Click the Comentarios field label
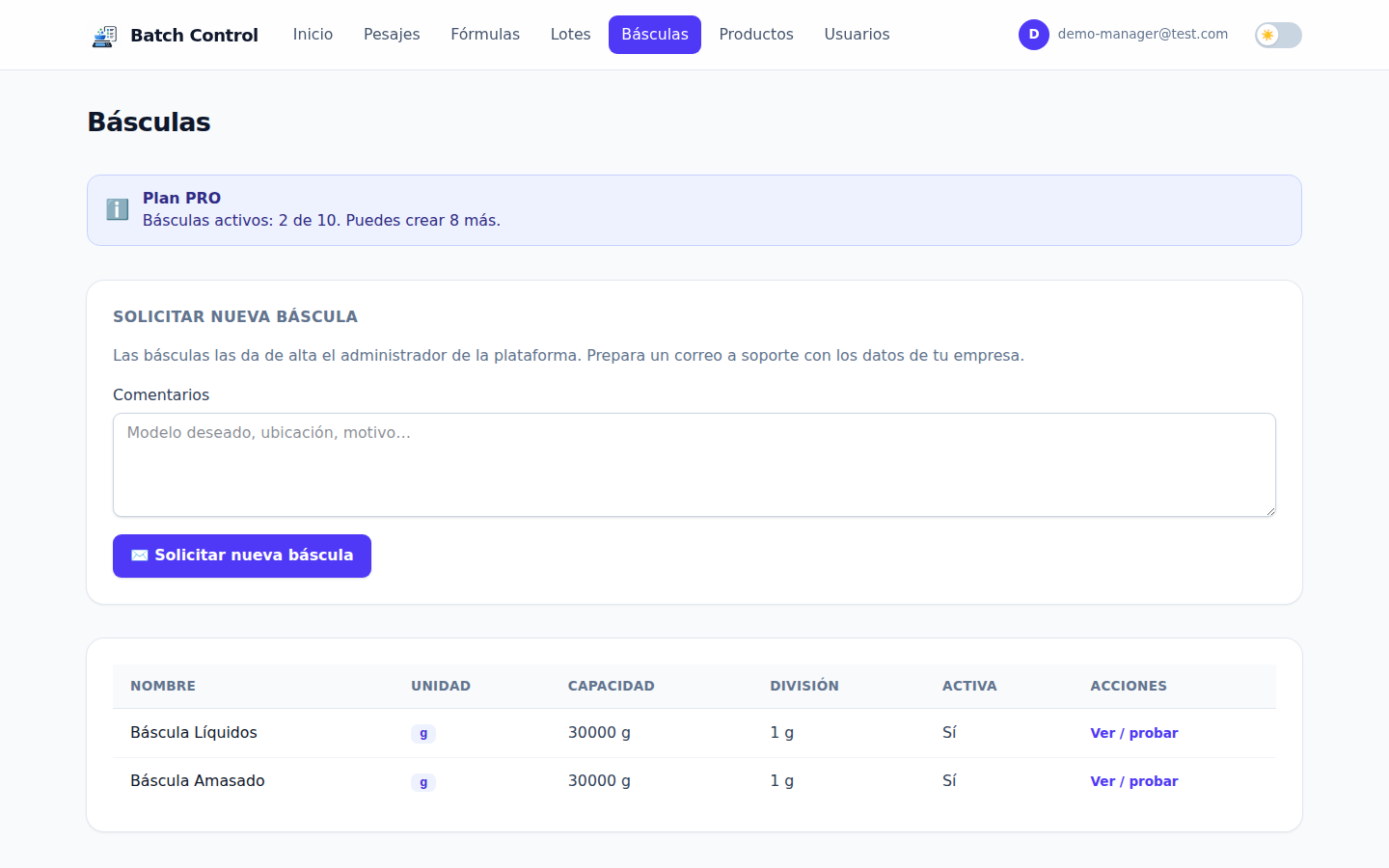The height and width of the screenshot is (868, 1389). coord(161,394)
